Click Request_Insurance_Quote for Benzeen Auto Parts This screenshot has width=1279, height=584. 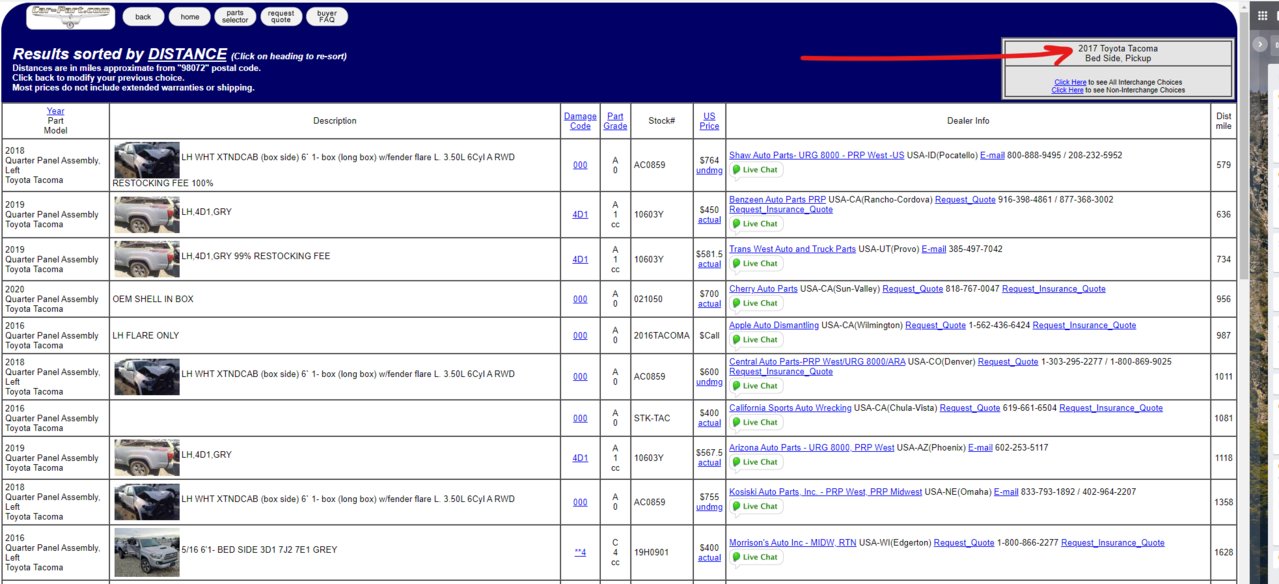click(x=781, y=210)
